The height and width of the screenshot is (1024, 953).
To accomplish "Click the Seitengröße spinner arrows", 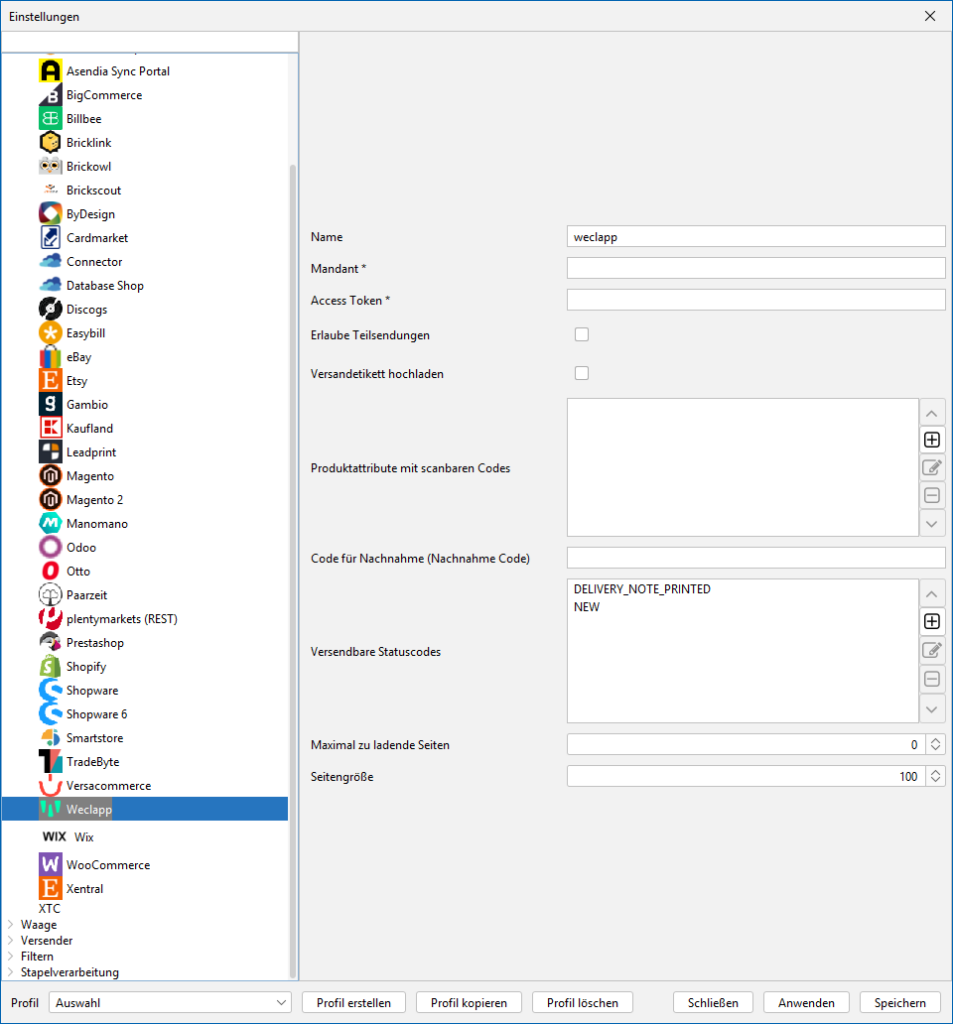I will (x=935, y=776).
